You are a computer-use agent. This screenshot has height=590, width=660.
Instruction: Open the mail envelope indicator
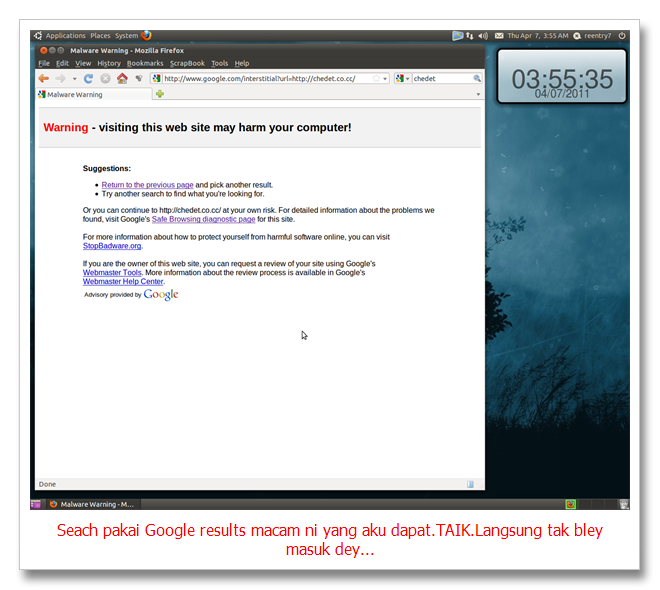coord(499,36)
